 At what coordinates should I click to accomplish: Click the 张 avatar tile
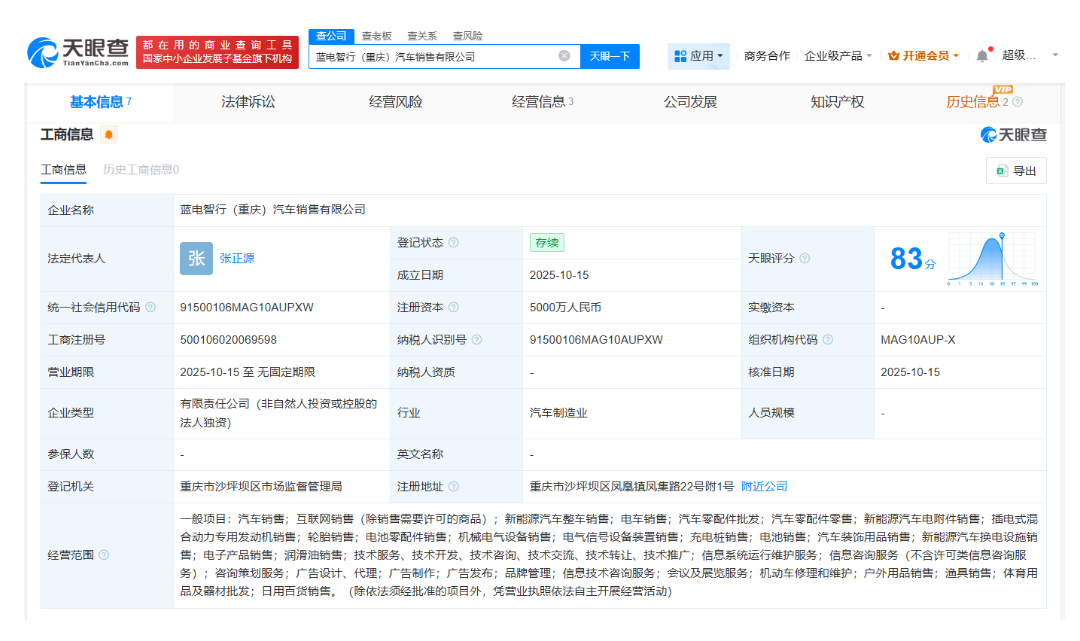(x=196, y=258)
